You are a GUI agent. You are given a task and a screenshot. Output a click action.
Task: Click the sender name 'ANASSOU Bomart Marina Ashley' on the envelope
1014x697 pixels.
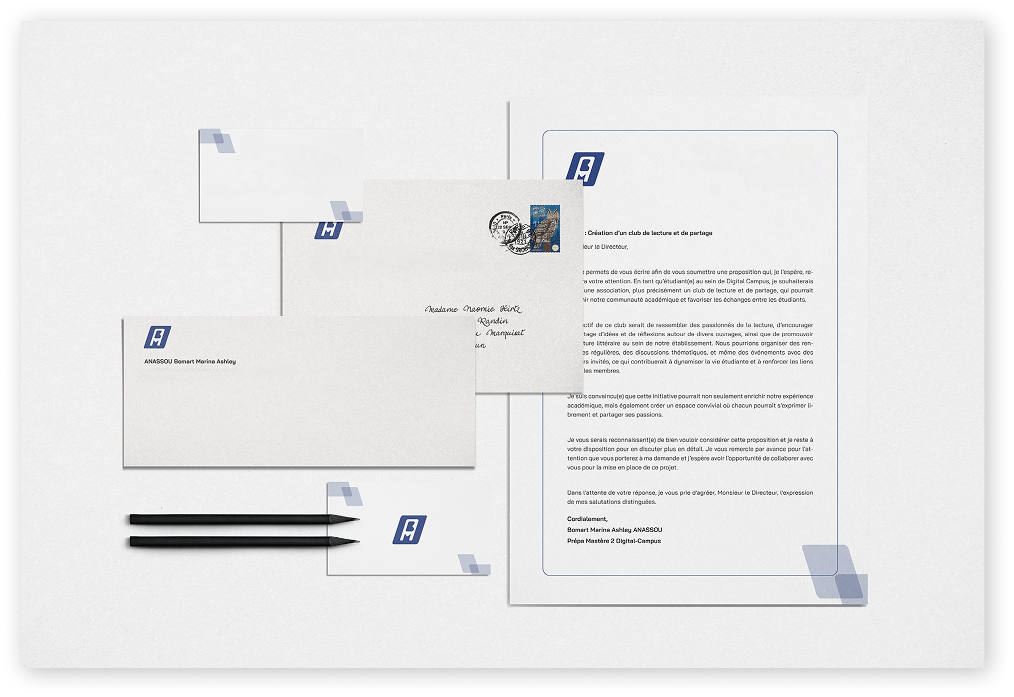(190, 361)
